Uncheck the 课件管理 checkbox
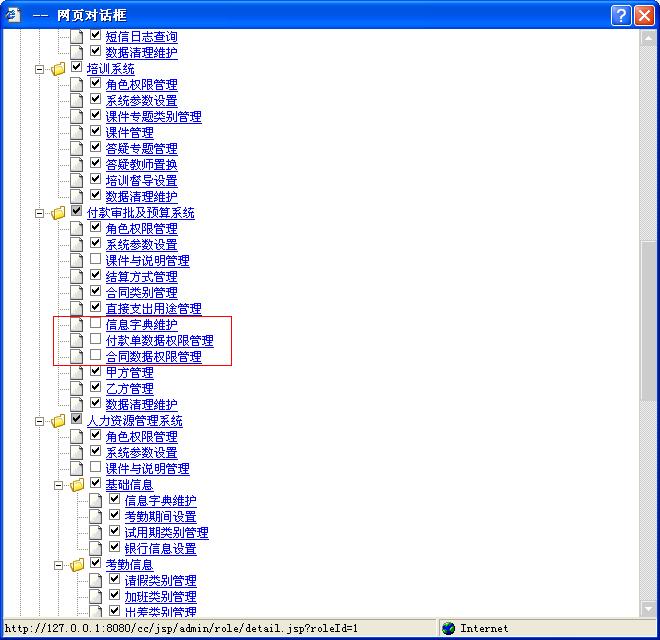The width and height of the screenshot is (660, 640). [96, 131]
